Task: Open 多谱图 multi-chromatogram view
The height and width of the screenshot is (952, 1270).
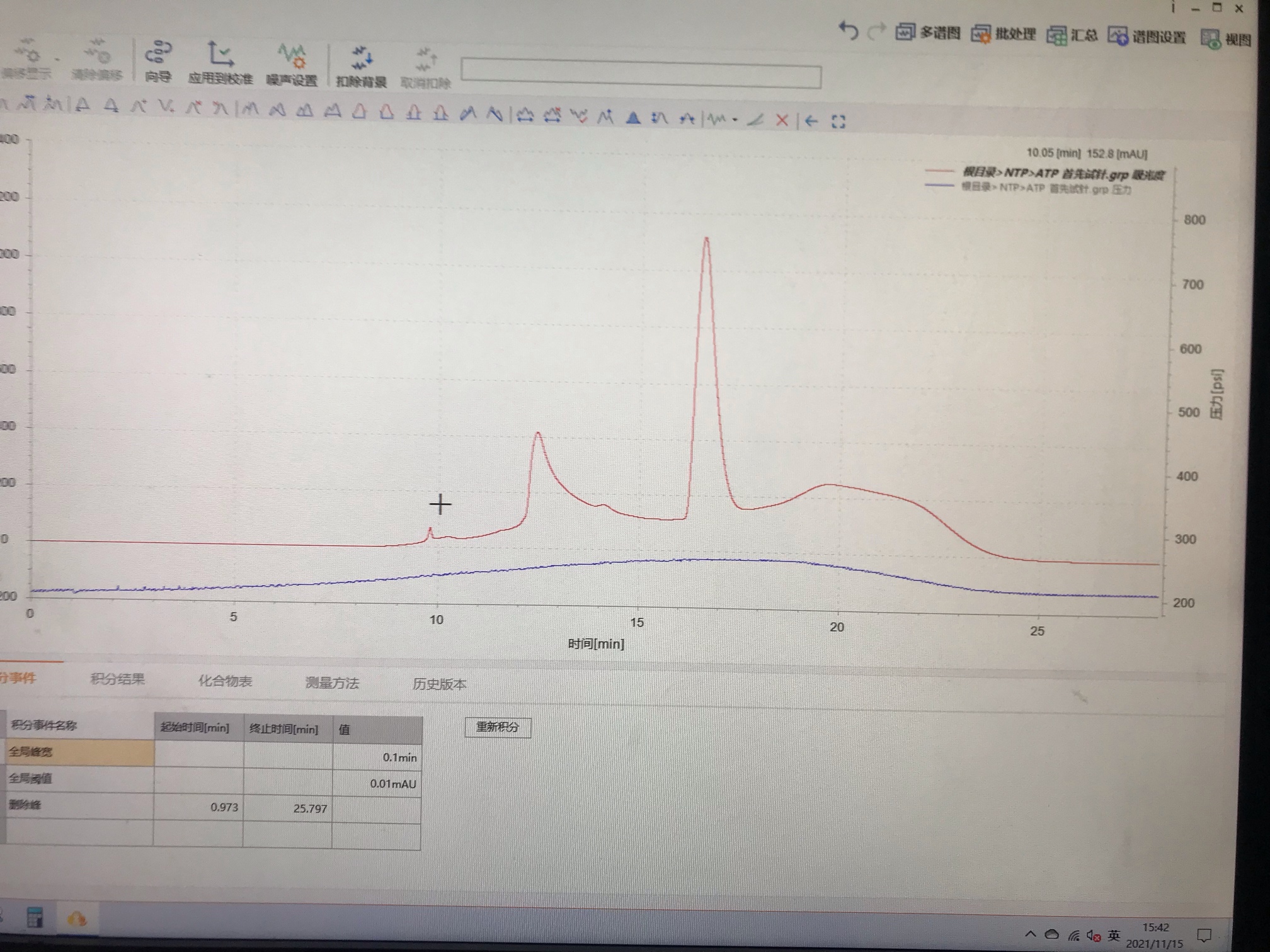Action: (928, 33)
